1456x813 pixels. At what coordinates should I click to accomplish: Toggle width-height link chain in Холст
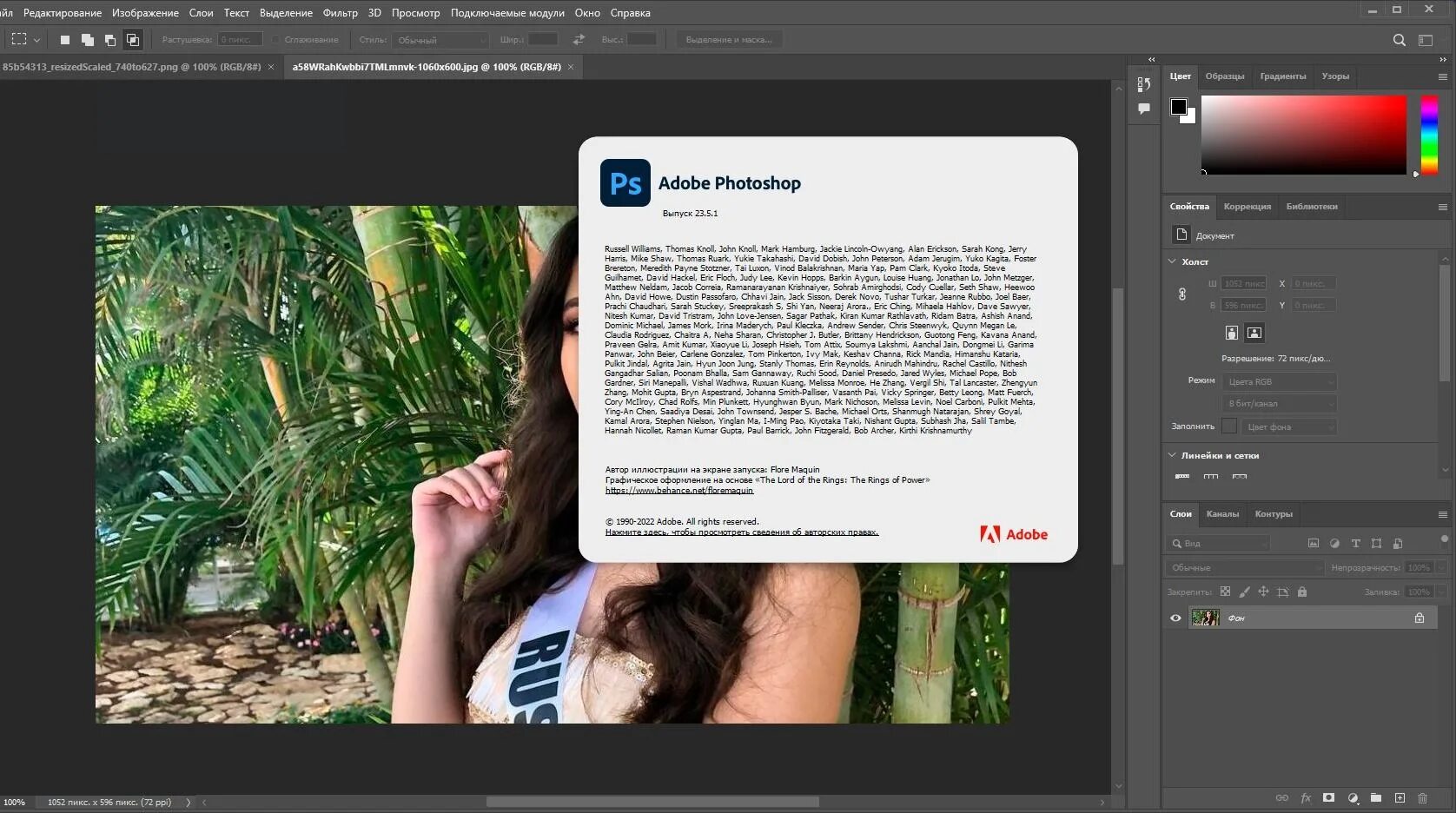(1182, 294)
